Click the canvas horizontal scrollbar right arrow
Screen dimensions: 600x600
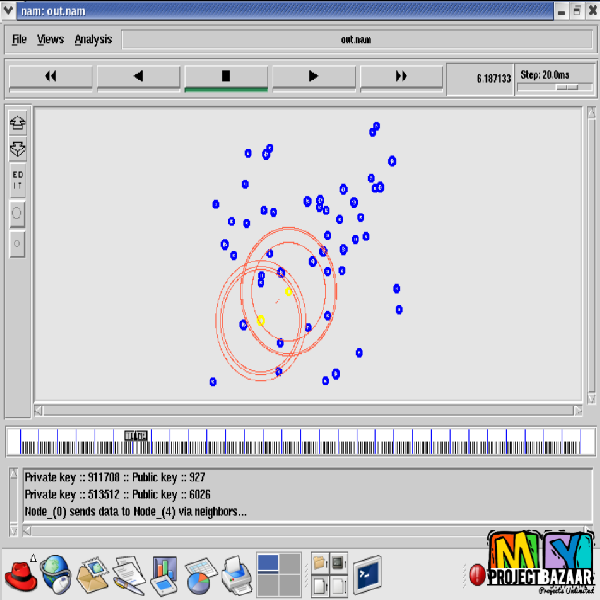(x=578, y=411)
